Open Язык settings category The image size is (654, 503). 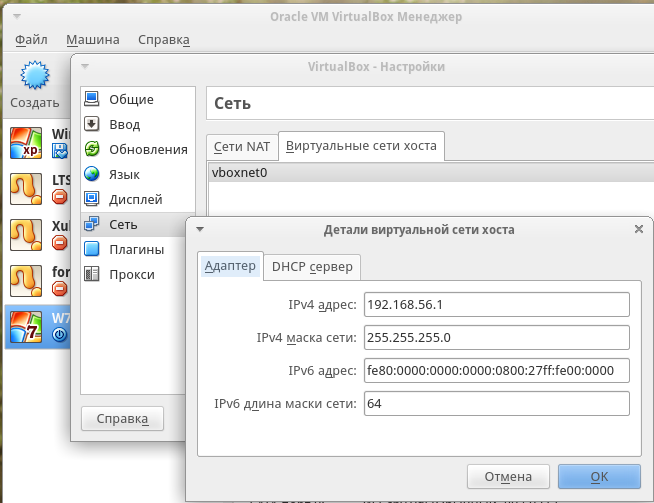(138, 174)
